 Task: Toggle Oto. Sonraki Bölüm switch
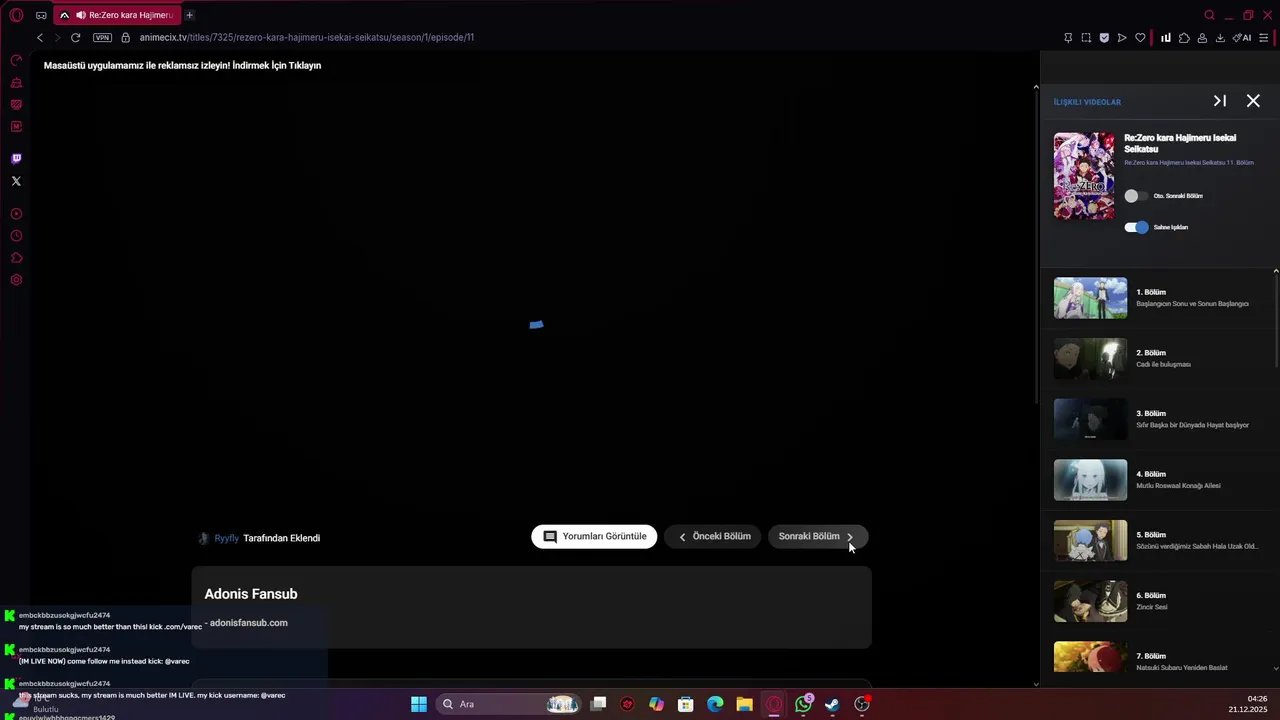[x=1136, y=196]
